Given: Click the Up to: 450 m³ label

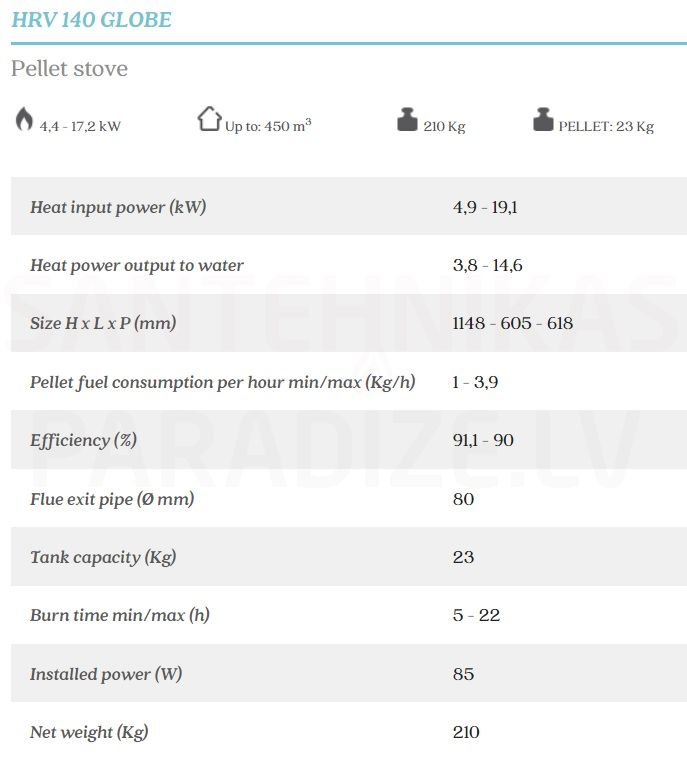Looking at the screenshot, I should [268, 125].
